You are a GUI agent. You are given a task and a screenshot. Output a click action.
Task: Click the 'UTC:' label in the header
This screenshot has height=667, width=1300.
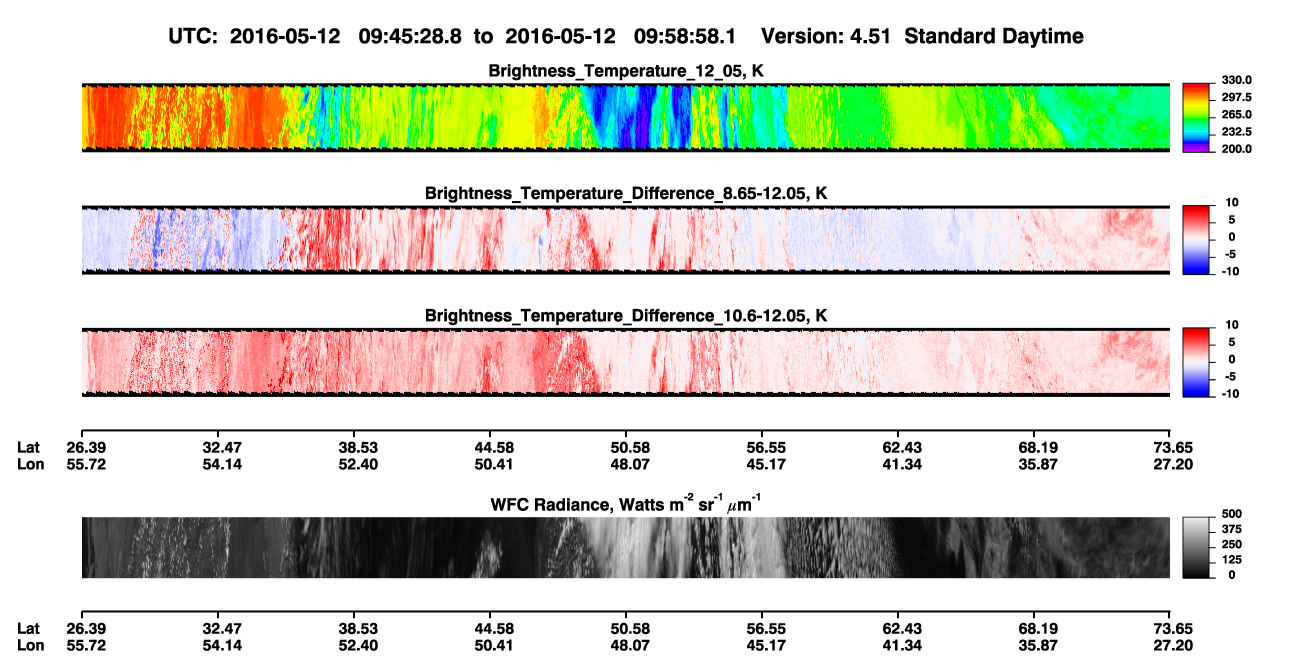[x=194, y=36]
